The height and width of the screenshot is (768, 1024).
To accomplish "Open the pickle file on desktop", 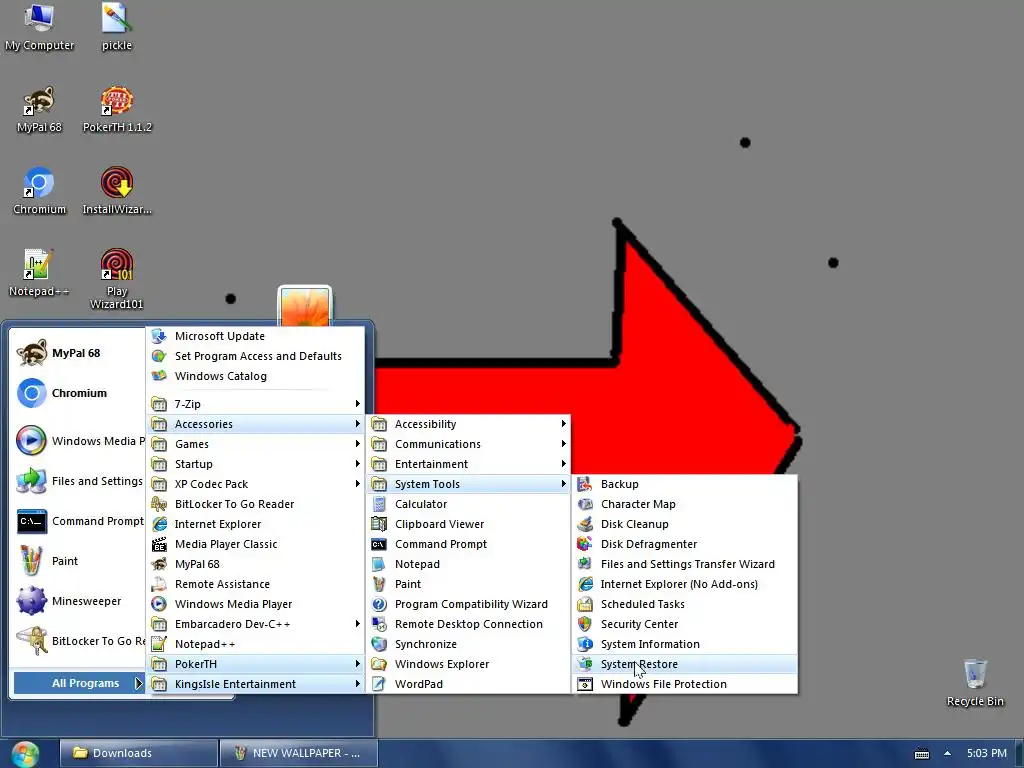I will point(117,27).
